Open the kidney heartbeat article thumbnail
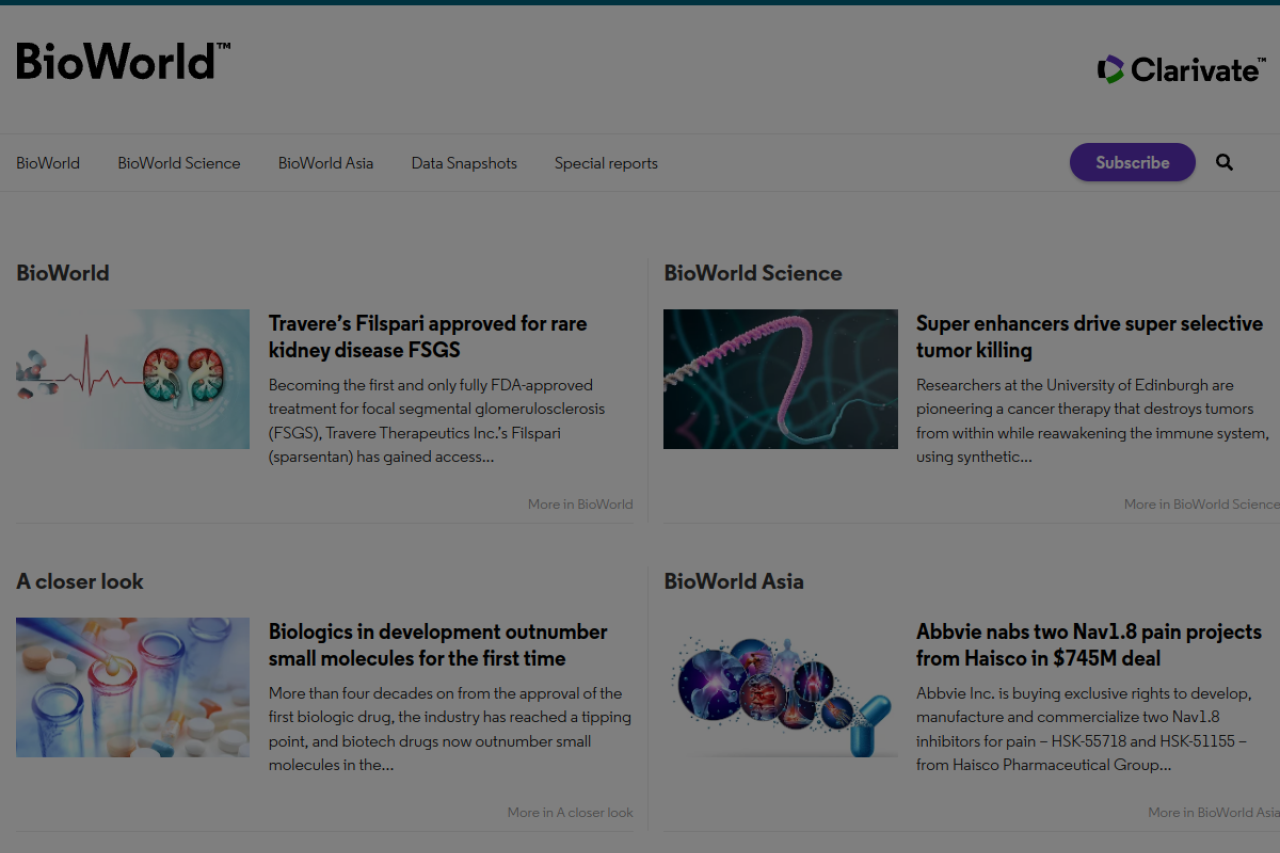Image resolution: width=1280 pixels, height=853 pixels. (x=133, y=379)
